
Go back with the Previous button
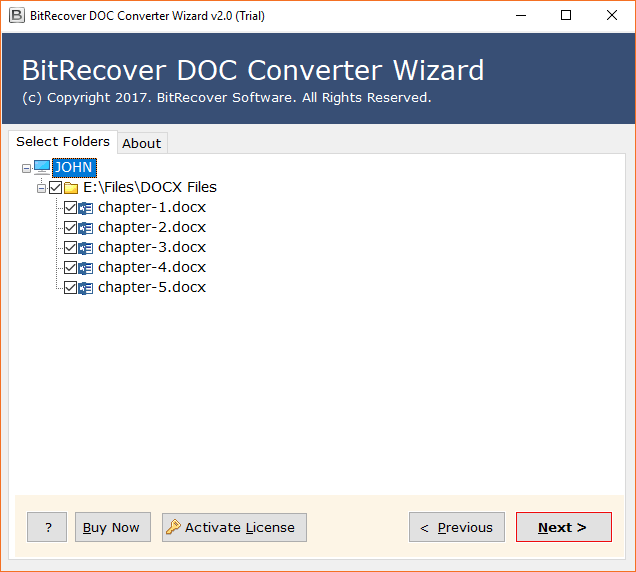[x=457, y=527]
